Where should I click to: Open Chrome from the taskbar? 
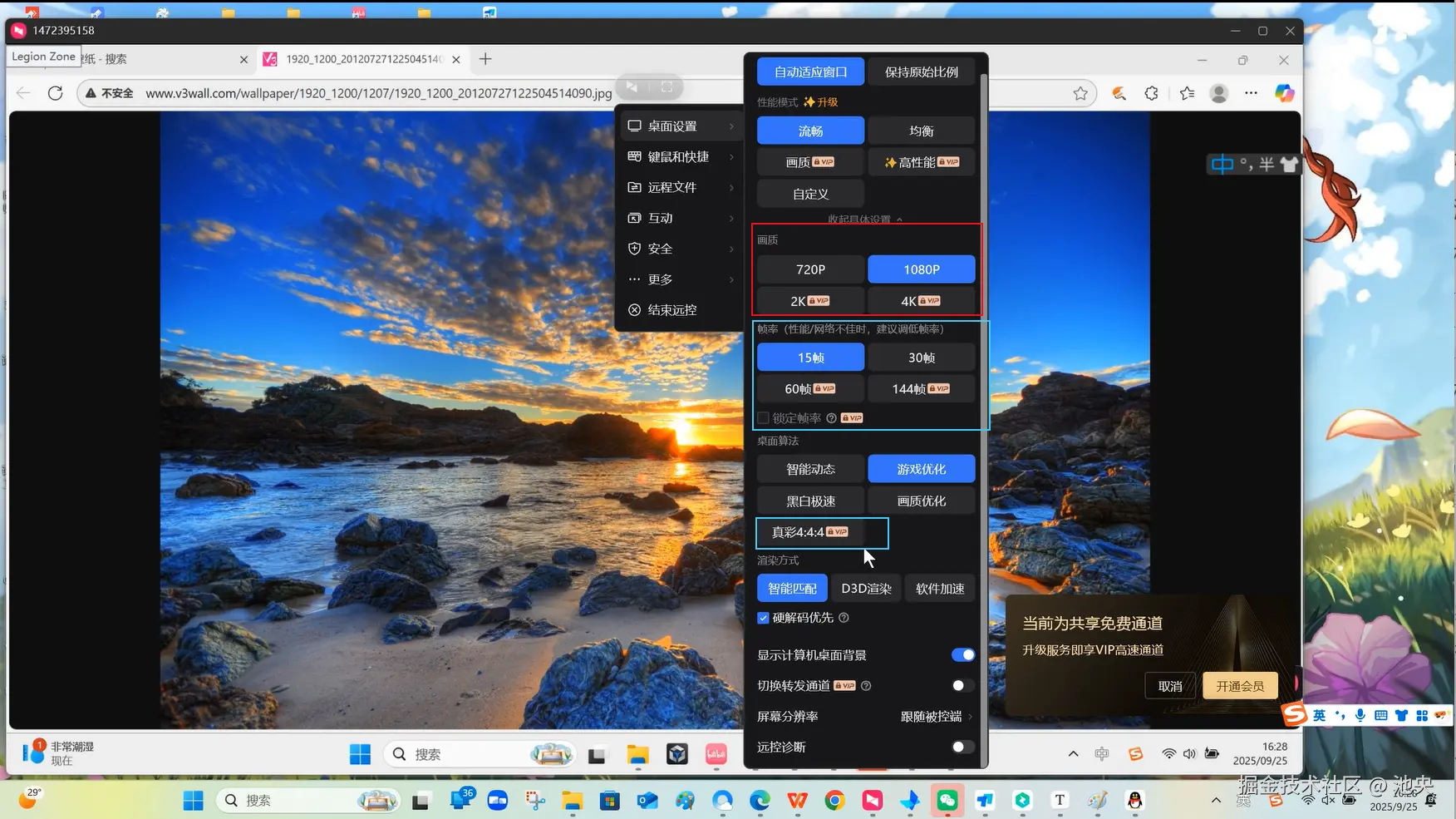tap(834, 800)
